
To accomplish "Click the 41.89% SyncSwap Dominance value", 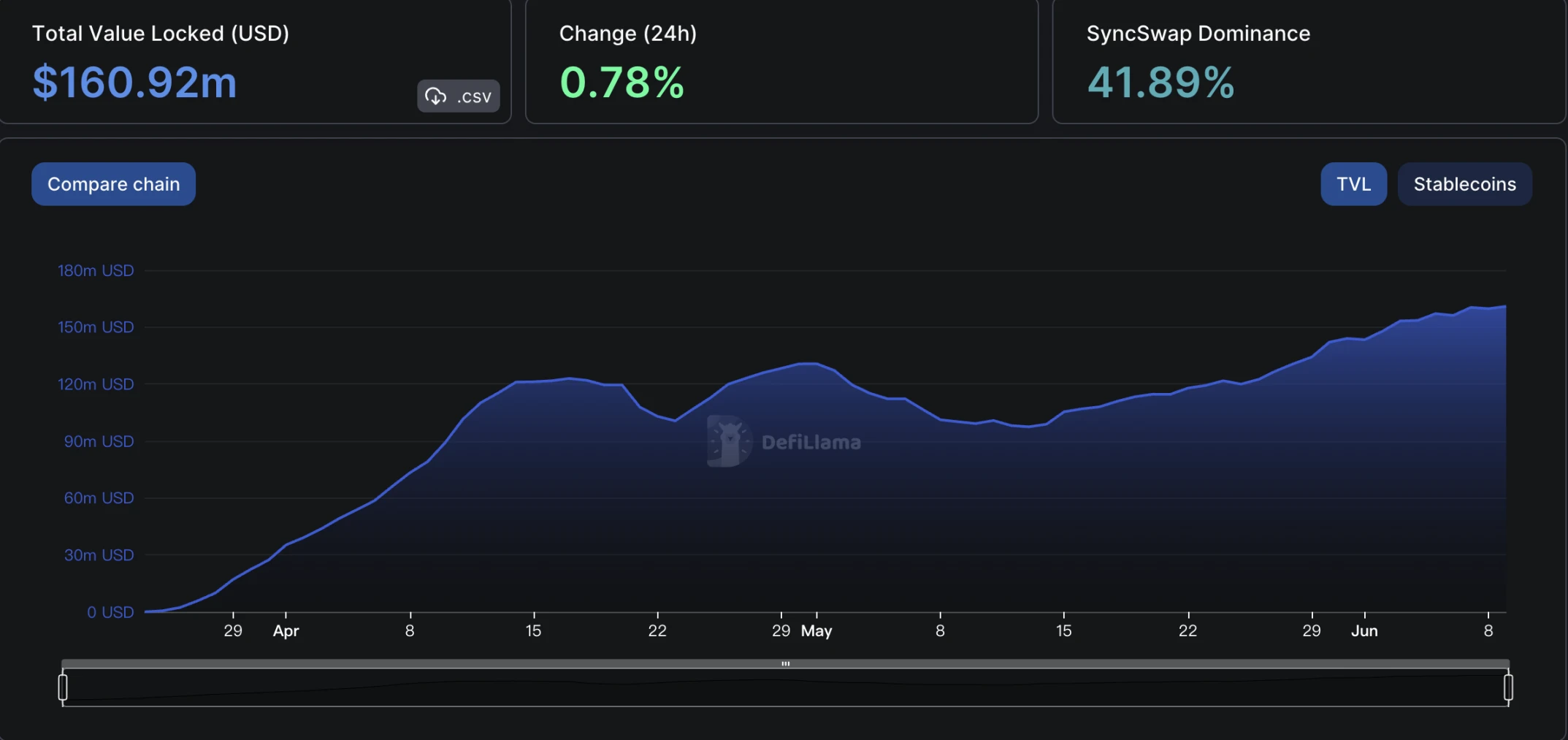I will 1160,82.
